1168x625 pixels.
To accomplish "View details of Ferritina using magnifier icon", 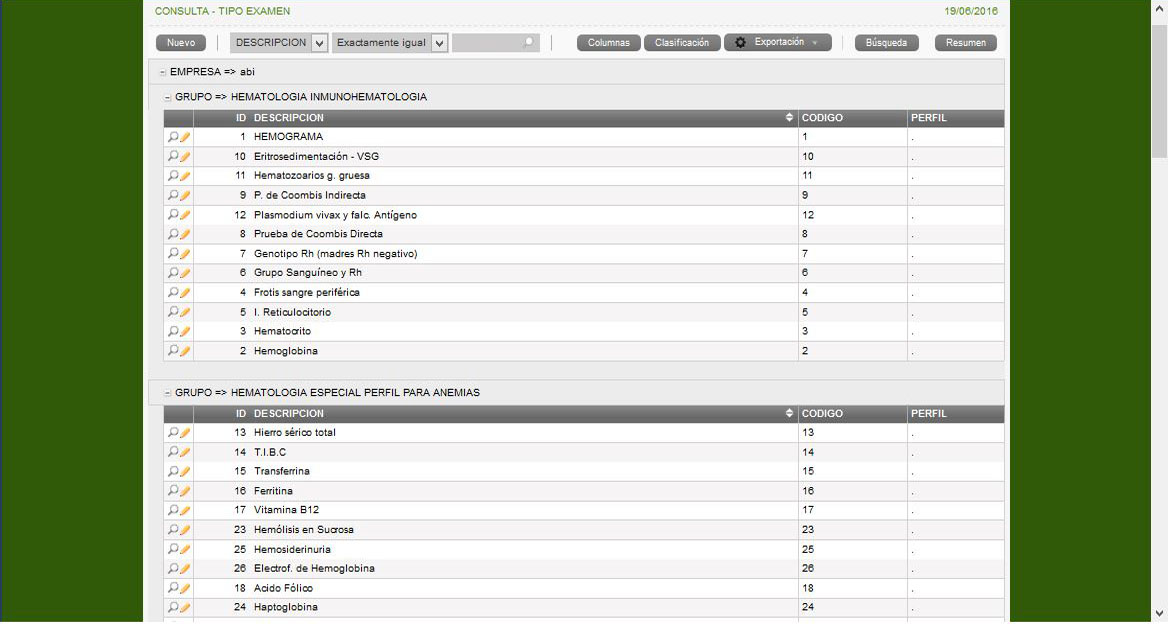I will click(x=173, y=491).
